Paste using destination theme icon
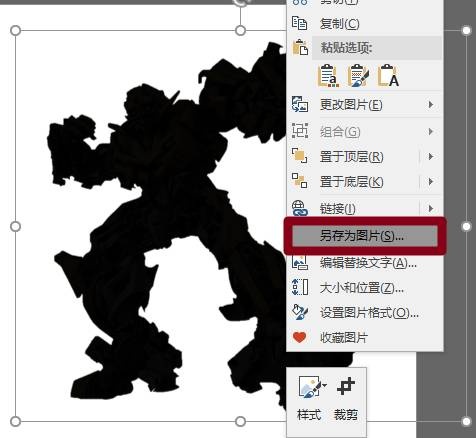This screenshot has width=476, height=438. pyautogui.click(x=328, y=76)
